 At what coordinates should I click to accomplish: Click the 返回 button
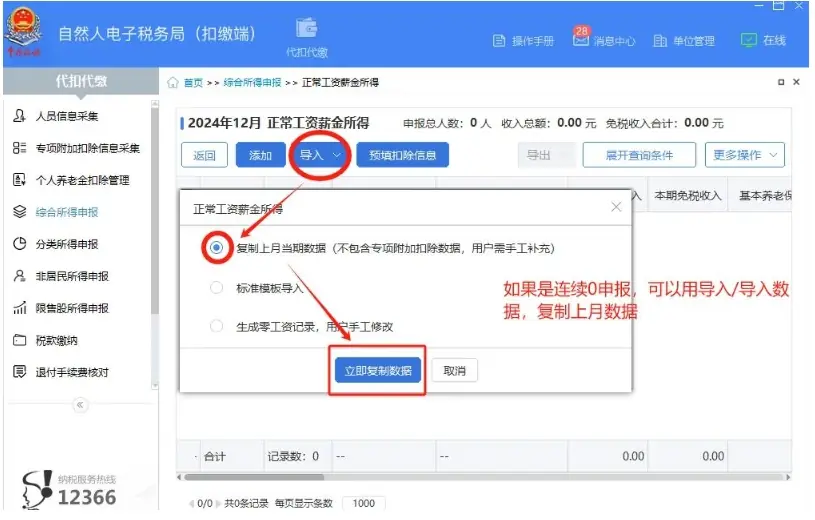pos(204,155)
